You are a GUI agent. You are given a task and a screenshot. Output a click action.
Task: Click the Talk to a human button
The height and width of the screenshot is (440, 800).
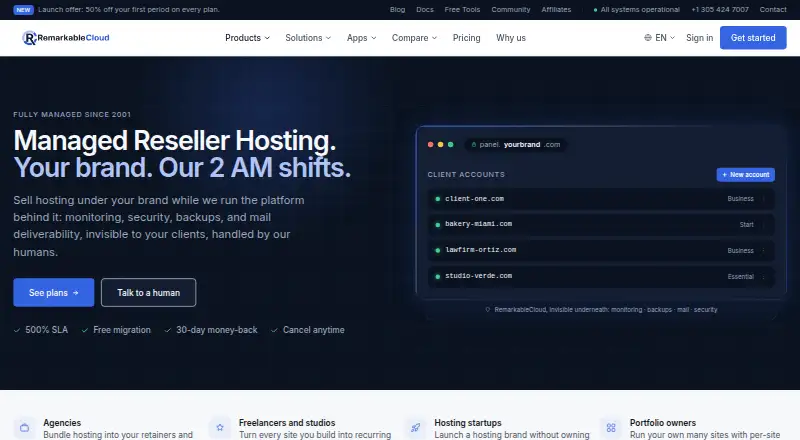pos(148,292)
